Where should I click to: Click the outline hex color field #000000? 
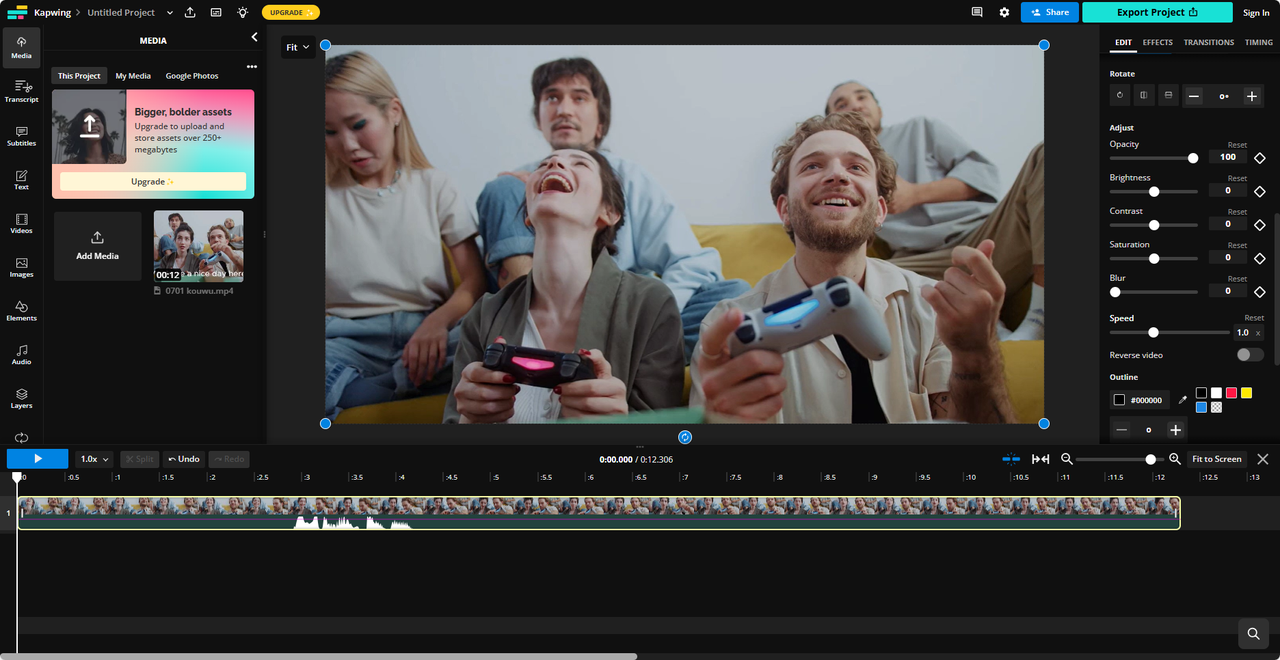(x=1140, y=400)
